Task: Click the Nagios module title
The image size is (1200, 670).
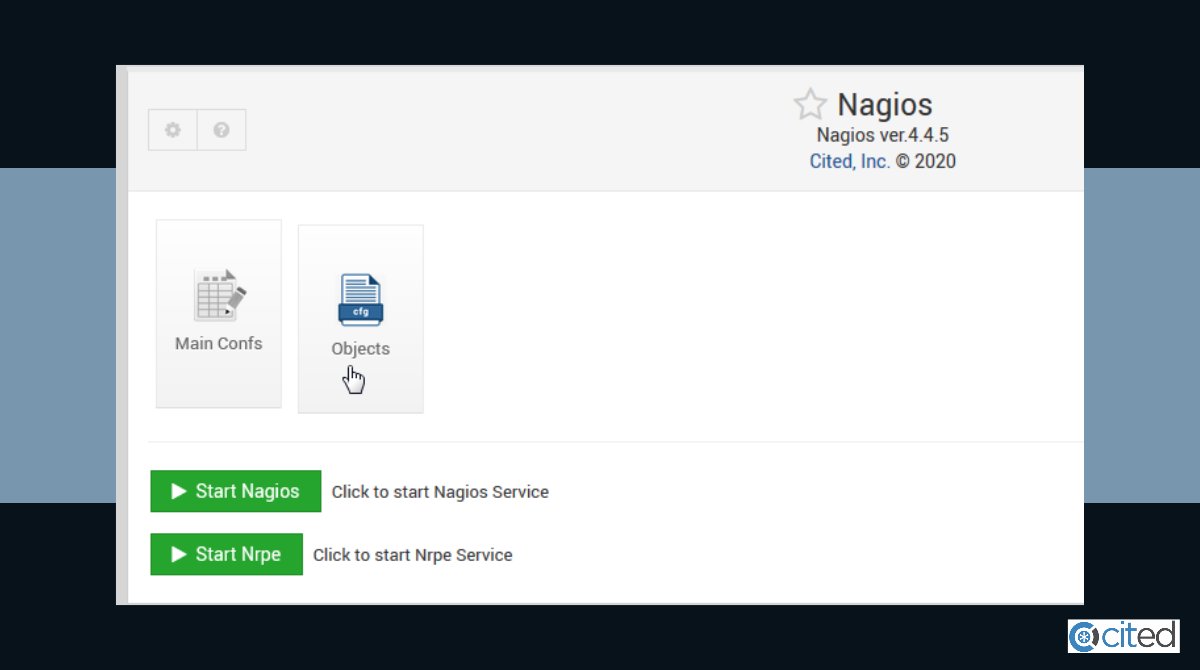Action: pos(885,104)
